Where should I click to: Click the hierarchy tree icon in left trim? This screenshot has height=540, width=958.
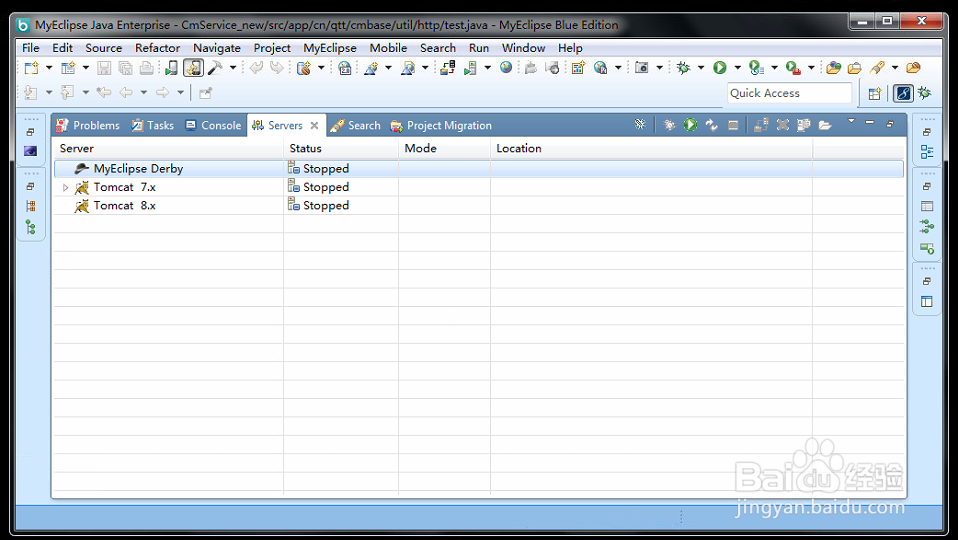(x=31, y=228)
